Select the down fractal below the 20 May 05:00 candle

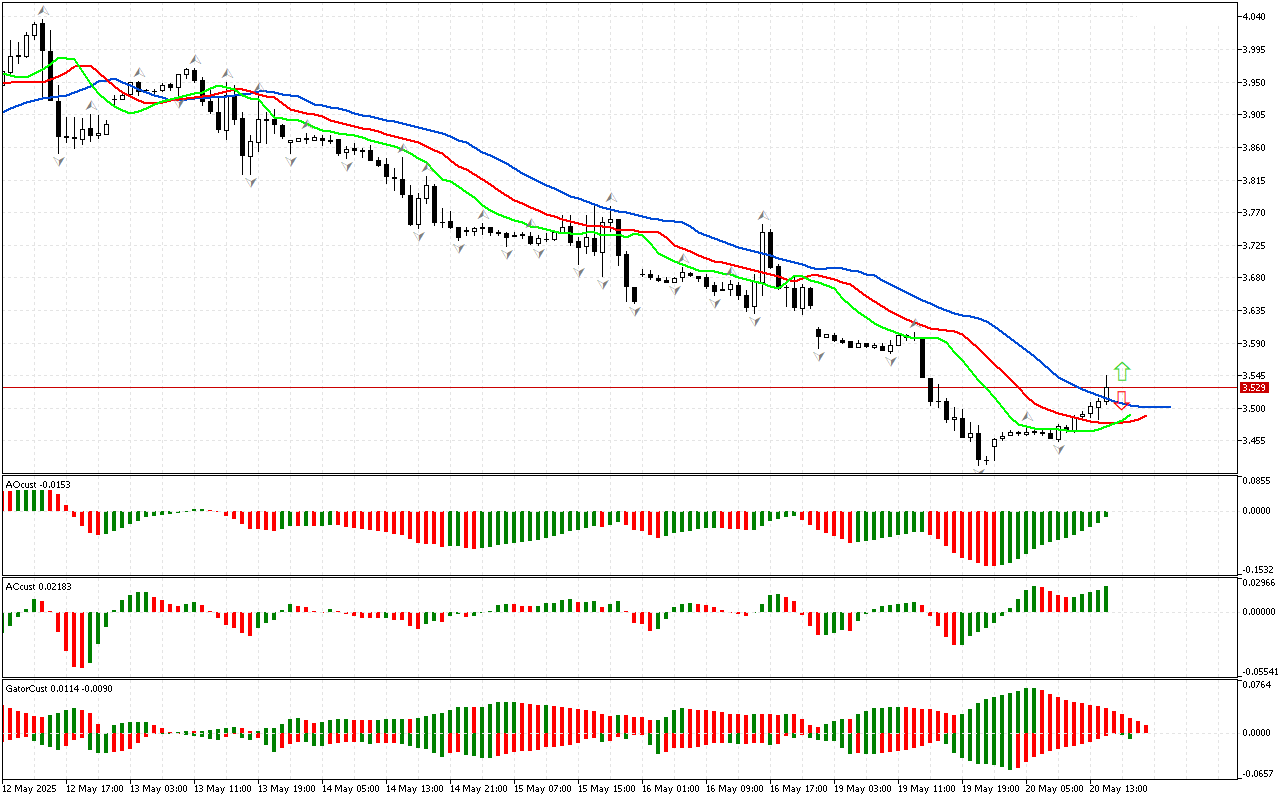[1059, 450]
